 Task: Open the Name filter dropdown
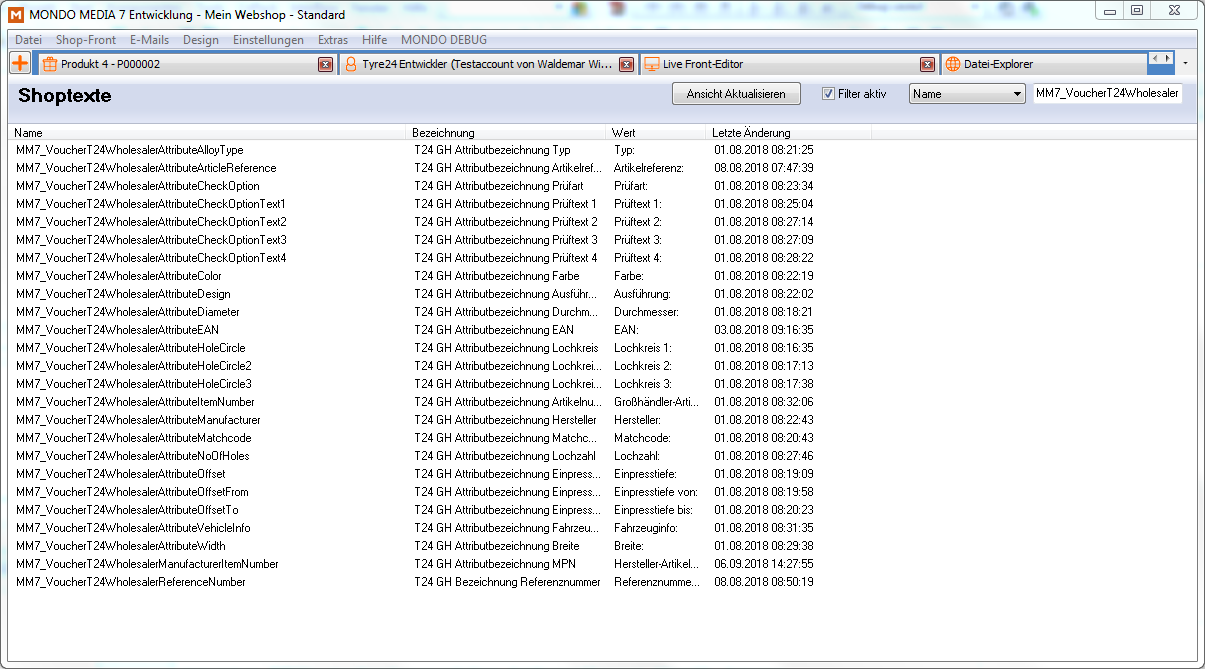(1017, 94)
